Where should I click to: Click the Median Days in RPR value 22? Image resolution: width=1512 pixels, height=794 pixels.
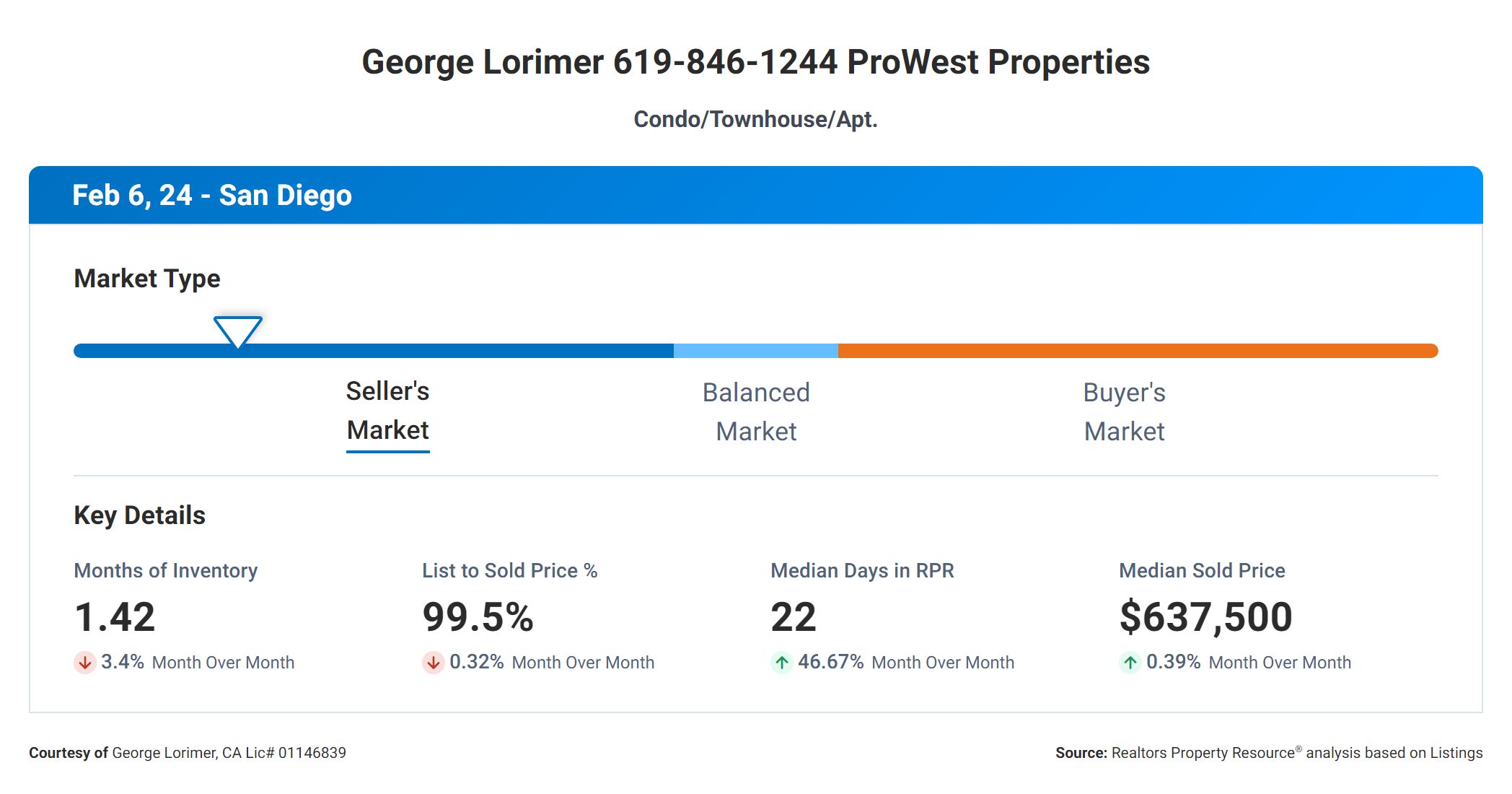(793, 617)
